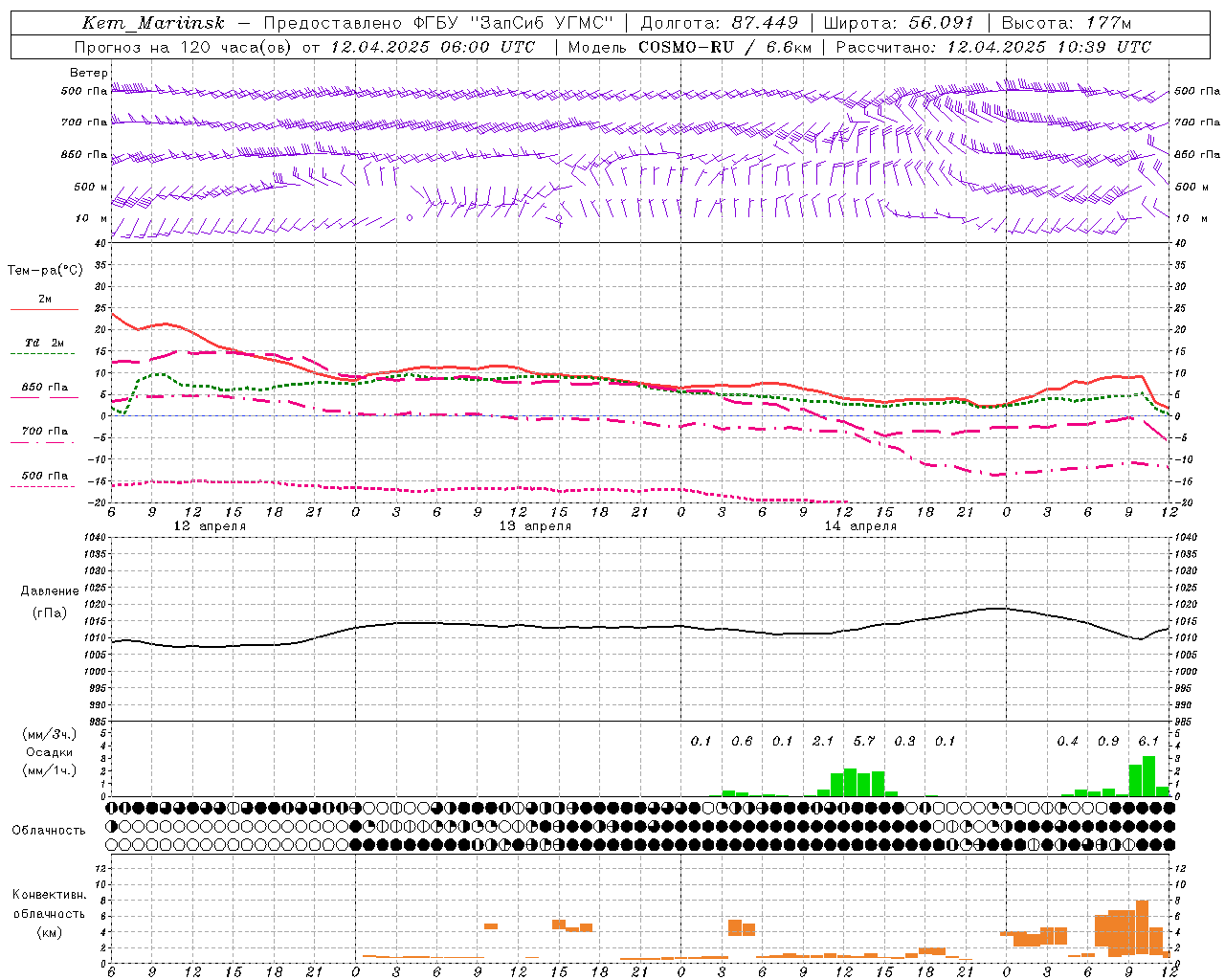
Task: Click the Давление pressure panel label
Action: point(50,591)
